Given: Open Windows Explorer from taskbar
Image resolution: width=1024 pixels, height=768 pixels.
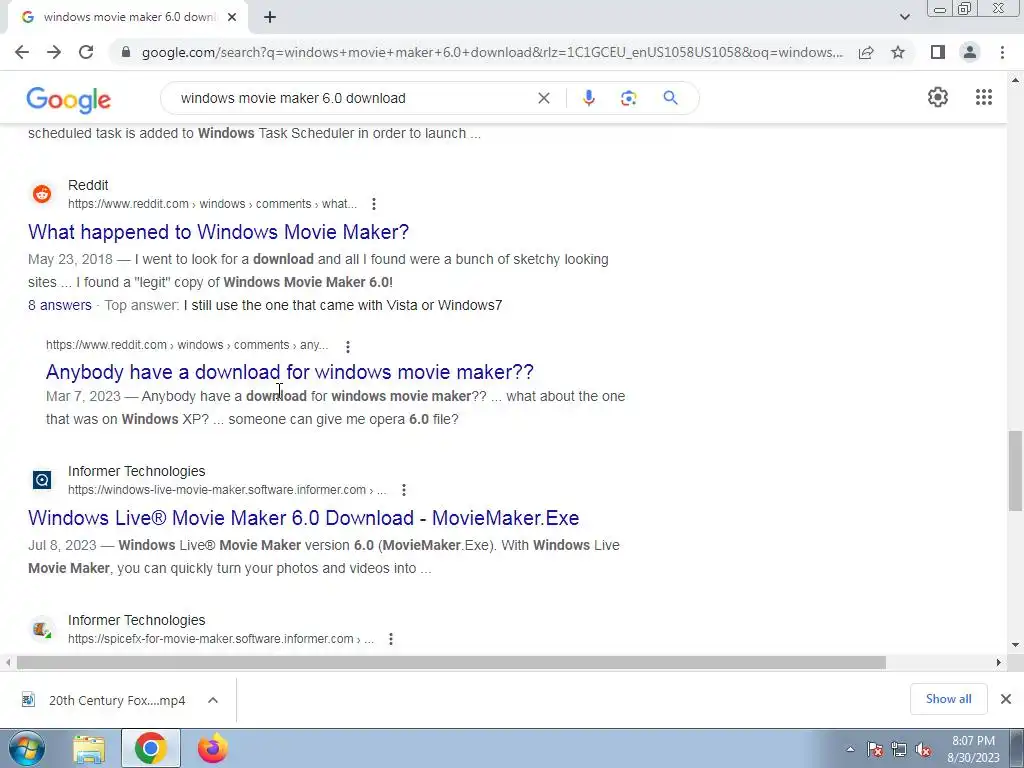Looking at the screenshot, I should 89,749.
